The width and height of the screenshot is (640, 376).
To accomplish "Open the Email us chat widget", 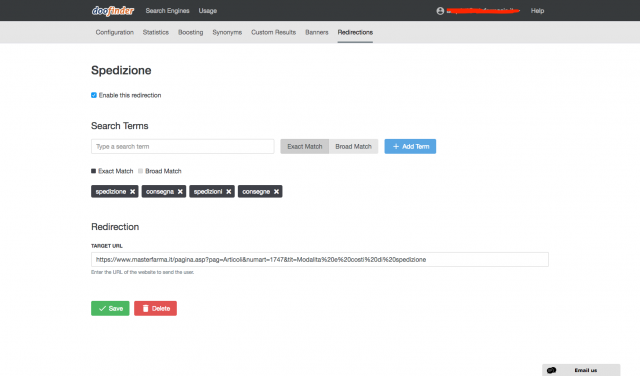I will click(581, 370).
